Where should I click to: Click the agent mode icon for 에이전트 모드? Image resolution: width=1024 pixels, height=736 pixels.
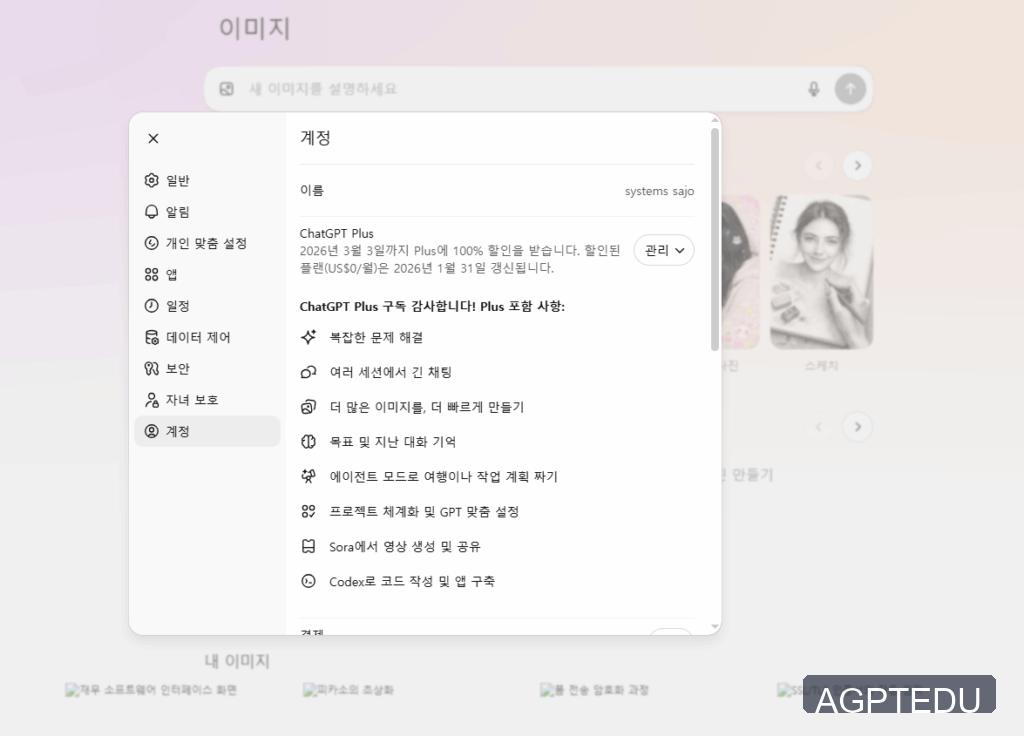308,476
